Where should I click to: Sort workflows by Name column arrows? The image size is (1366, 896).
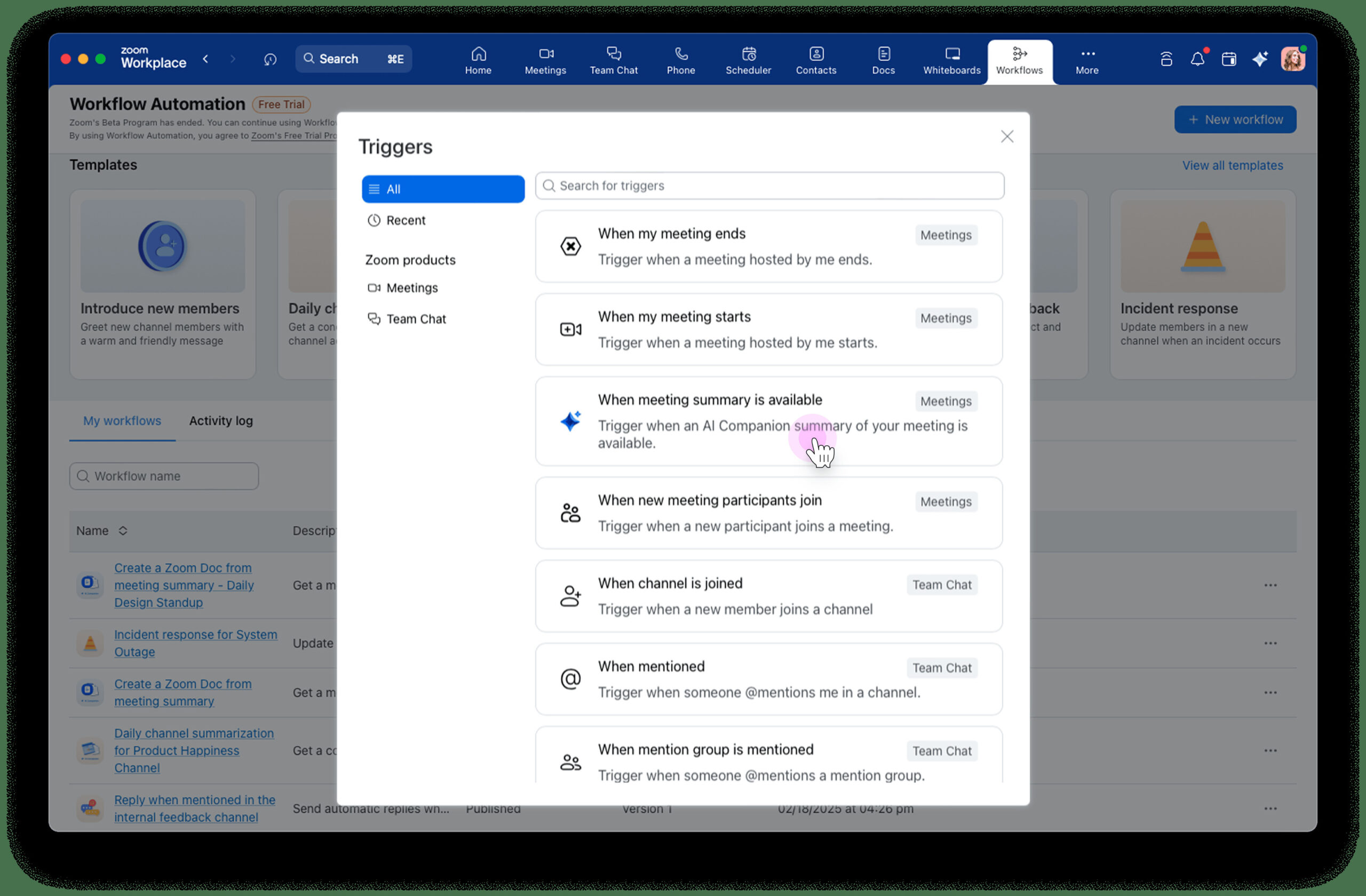pos(123,531)
